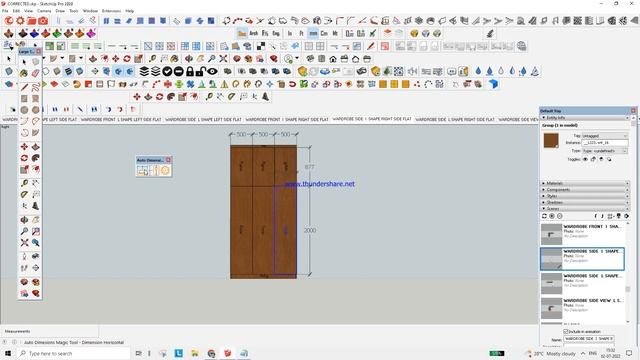This screenshot has width=640, height=360.
Task: Close the Auto Dimension floating toolbar
Action: (168, 160)
